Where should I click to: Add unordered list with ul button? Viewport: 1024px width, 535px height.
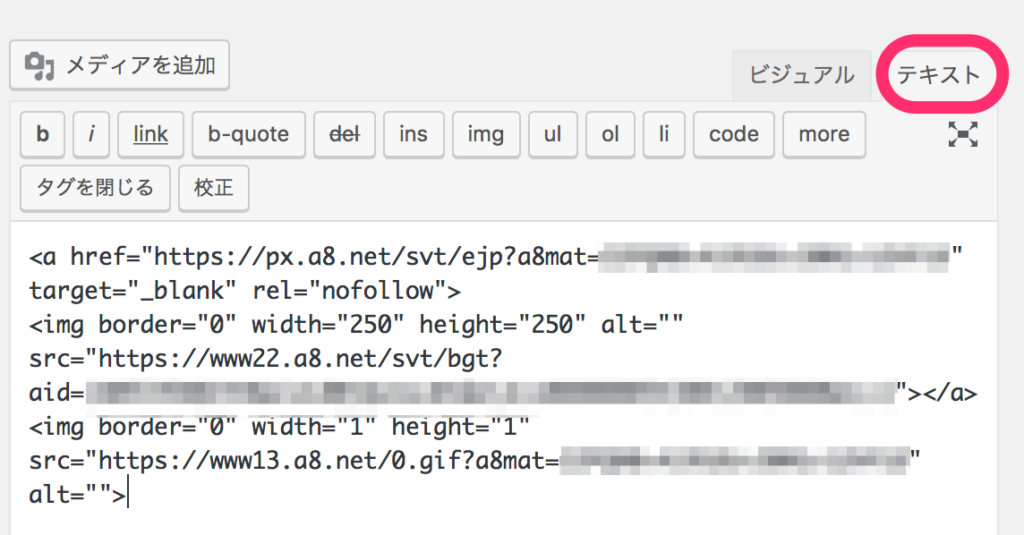coord(552,134)
